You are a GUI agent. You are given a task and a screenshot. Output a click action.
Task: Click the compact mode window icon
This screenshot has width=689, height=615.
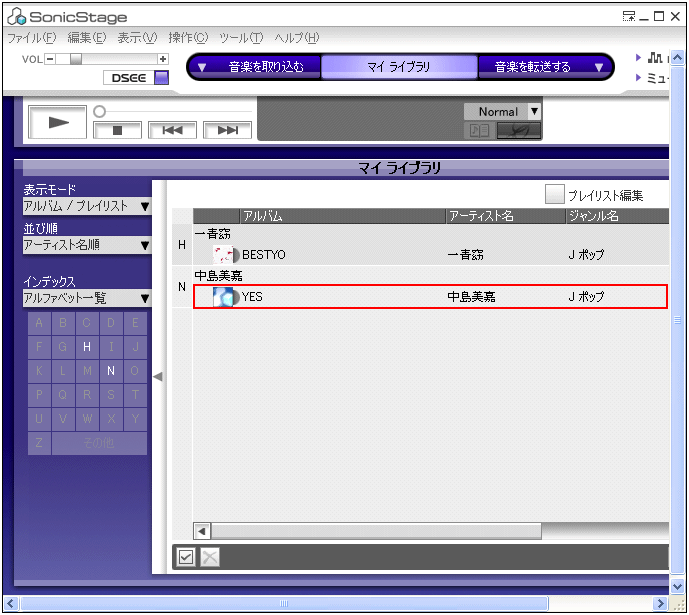pyautogui.click(x=629, y=16)
